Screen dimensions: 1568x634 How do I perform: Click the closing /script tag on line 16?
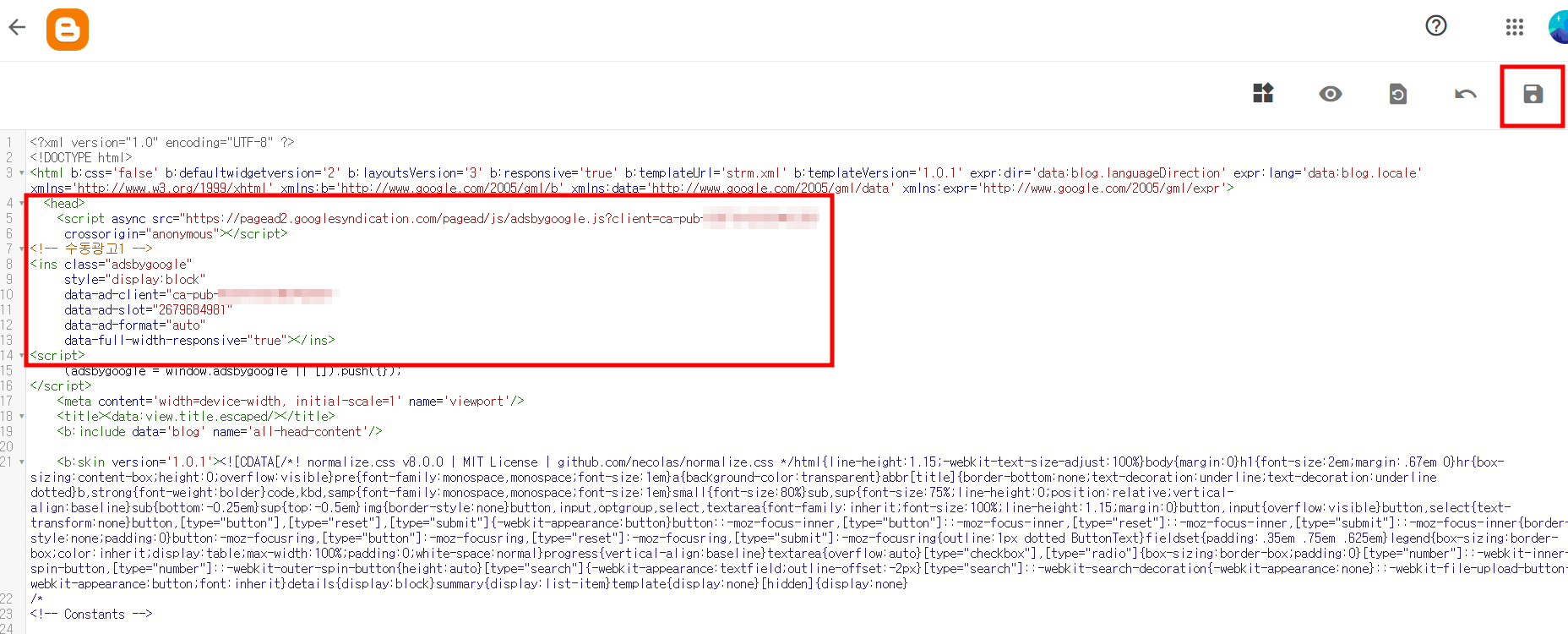(x=61, y=386)
